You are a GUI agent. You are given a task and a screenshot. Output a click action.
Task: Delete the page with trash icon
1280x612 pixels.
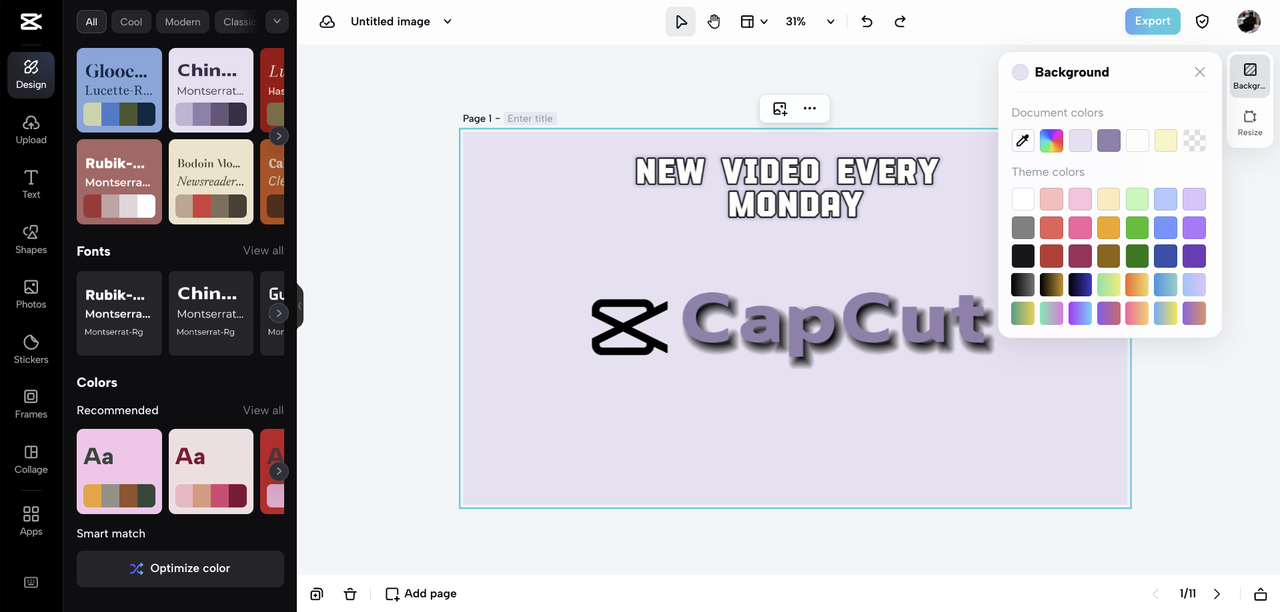coord(350,594)
